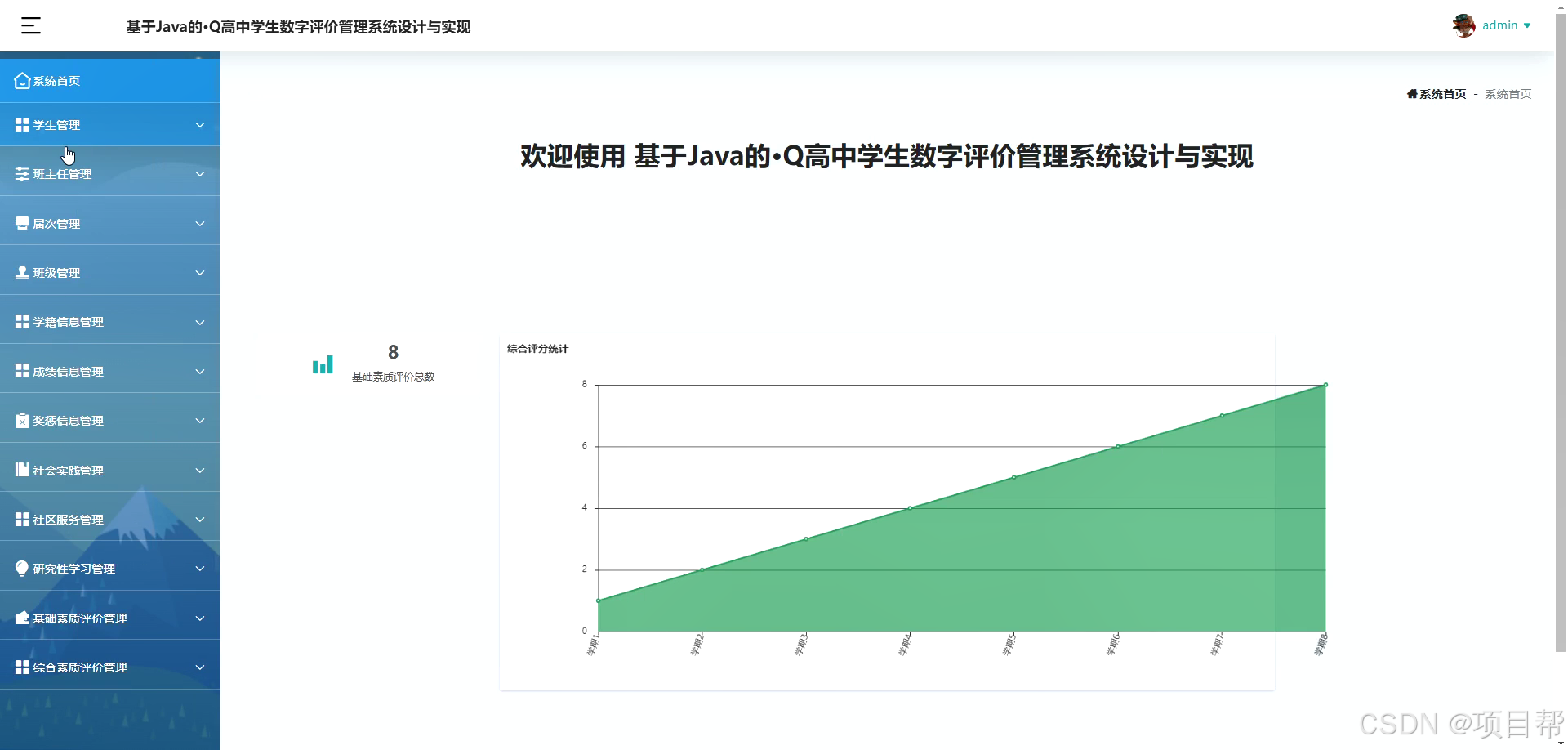1568x750 pixels.
Task: Open the 社会实践管理 menu label
Action: point(69,471)
